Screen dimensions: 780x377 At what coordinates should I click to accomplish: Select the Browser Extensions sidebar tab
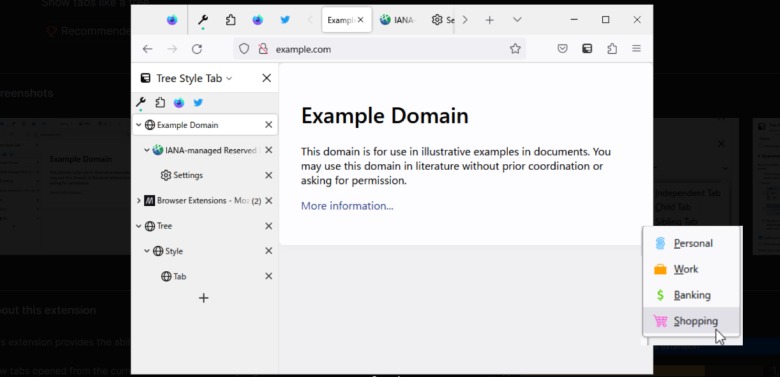[205, 200]
